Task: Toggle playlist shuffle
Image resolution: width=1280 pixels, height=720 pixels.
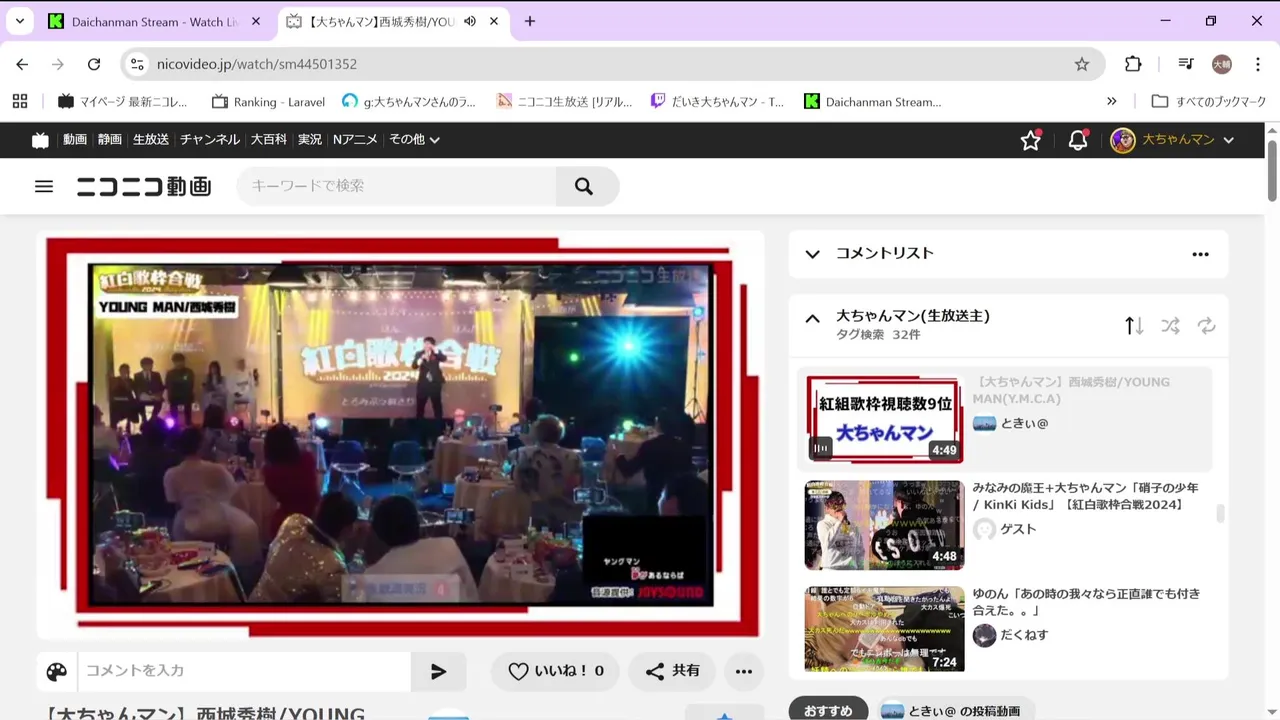Action: pyautogui.click(x=1170, y=326)
